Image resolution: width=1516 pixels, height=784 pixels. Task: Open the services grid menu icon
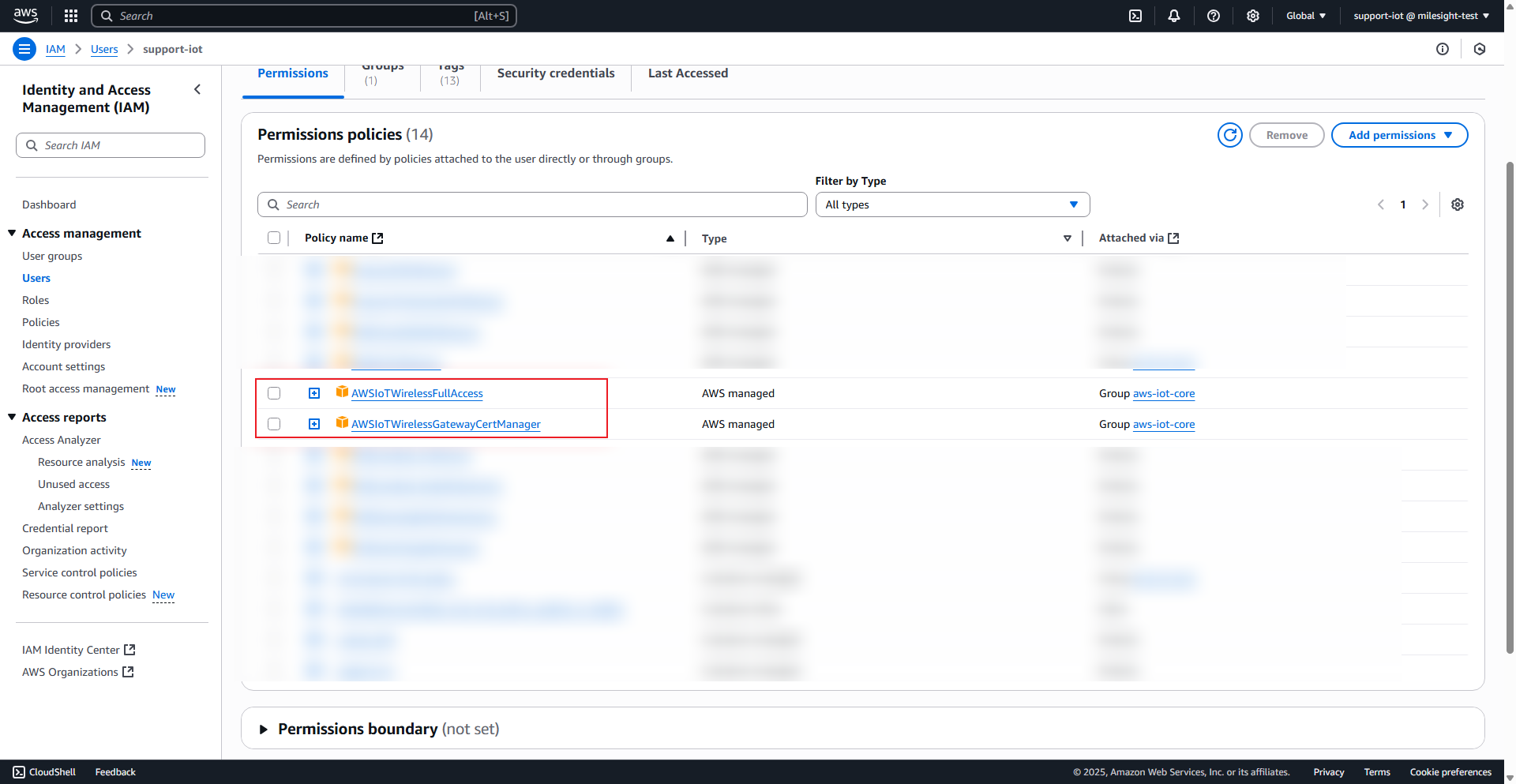71,16
